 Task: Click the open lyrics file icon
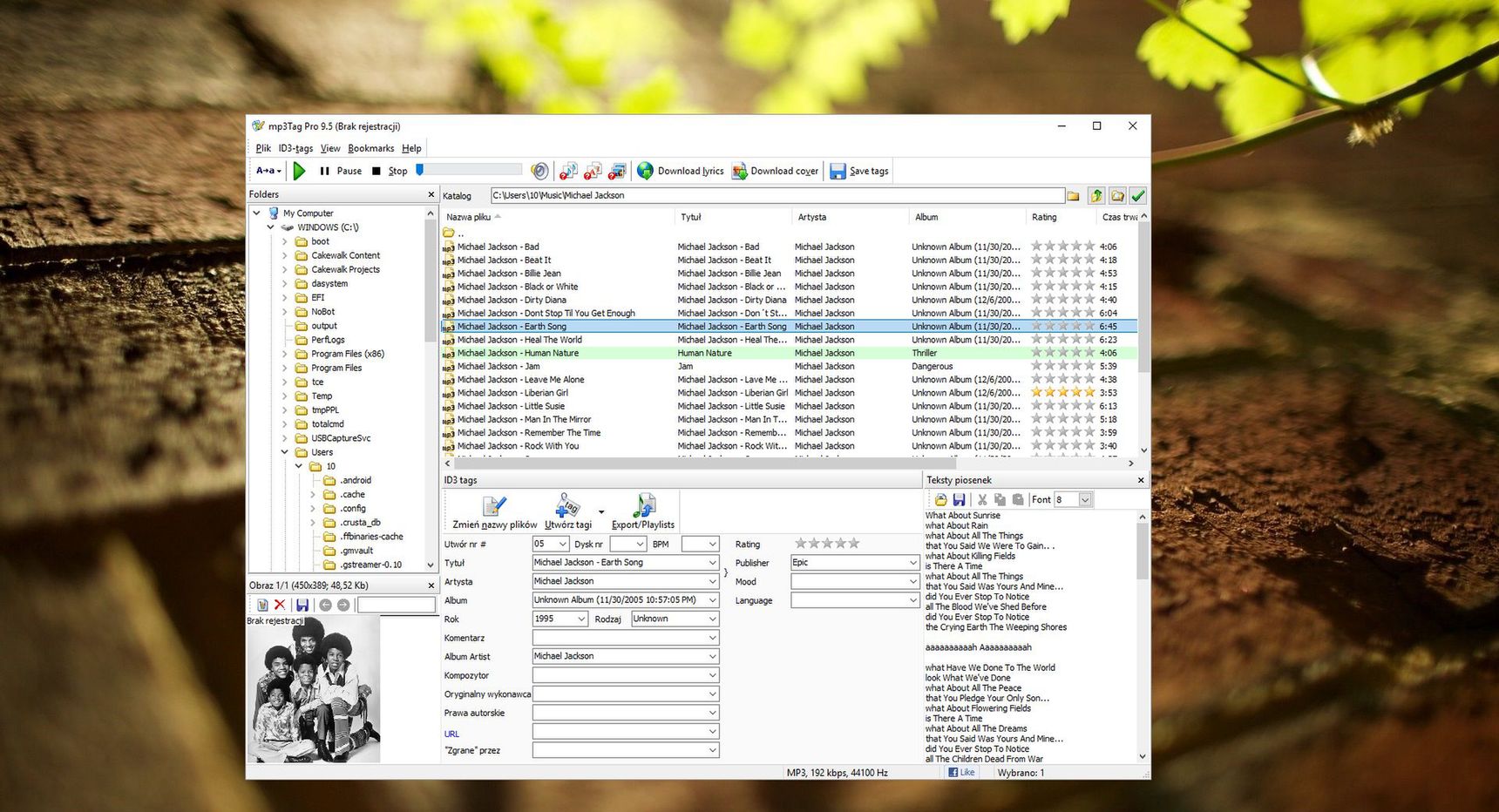[941, 499]
